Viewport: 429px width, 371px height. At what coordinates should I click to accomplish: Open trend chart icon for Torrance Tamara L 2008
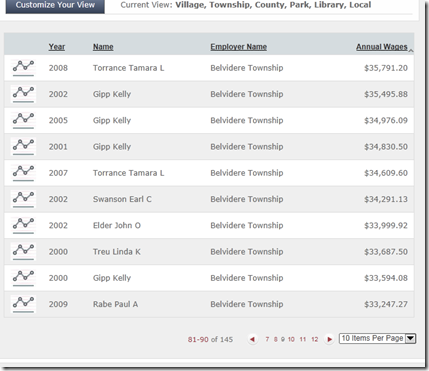(23, 68)
